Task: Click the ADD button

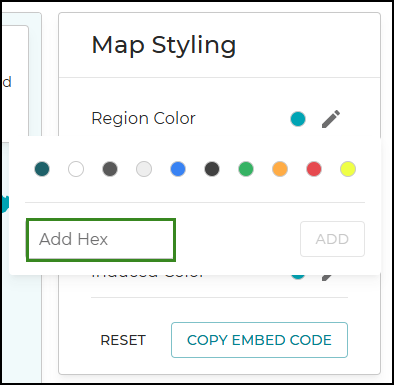Action: click(332, 239)
